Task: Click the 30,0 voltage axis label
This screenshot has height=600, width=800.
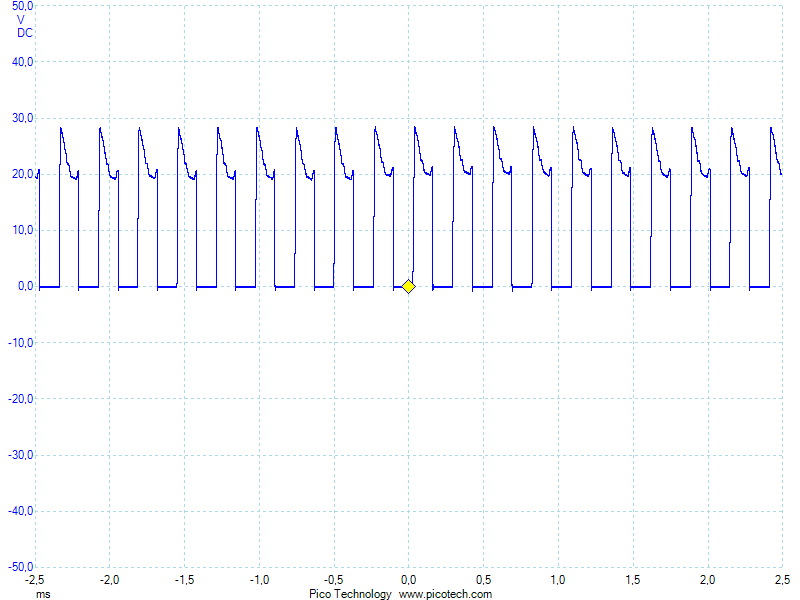Action: pos(22,118)
